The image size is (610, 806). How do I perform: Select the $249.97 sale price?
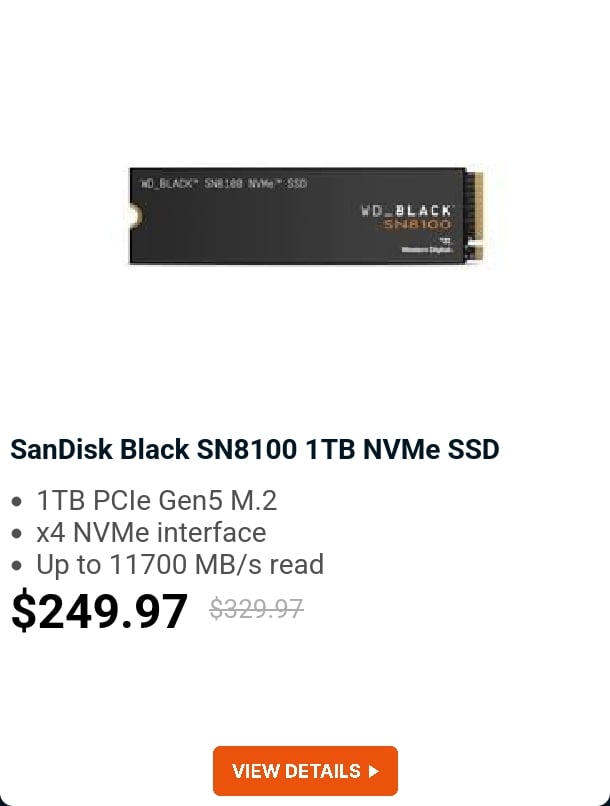pos(99,611)
